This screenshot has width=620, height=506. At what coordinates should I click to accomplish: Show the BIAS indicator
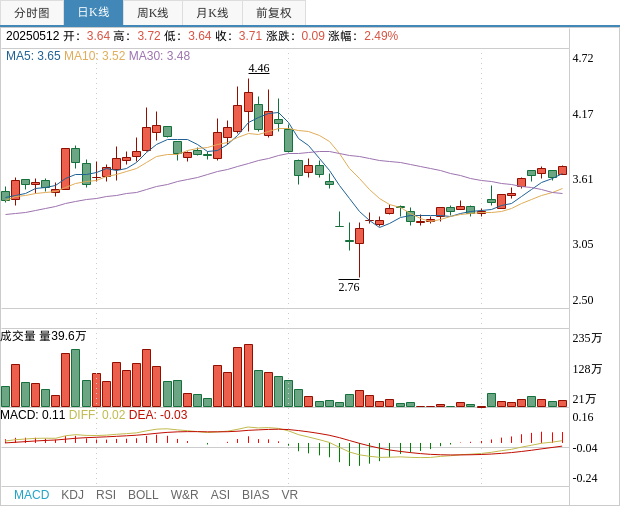point(255,495)
